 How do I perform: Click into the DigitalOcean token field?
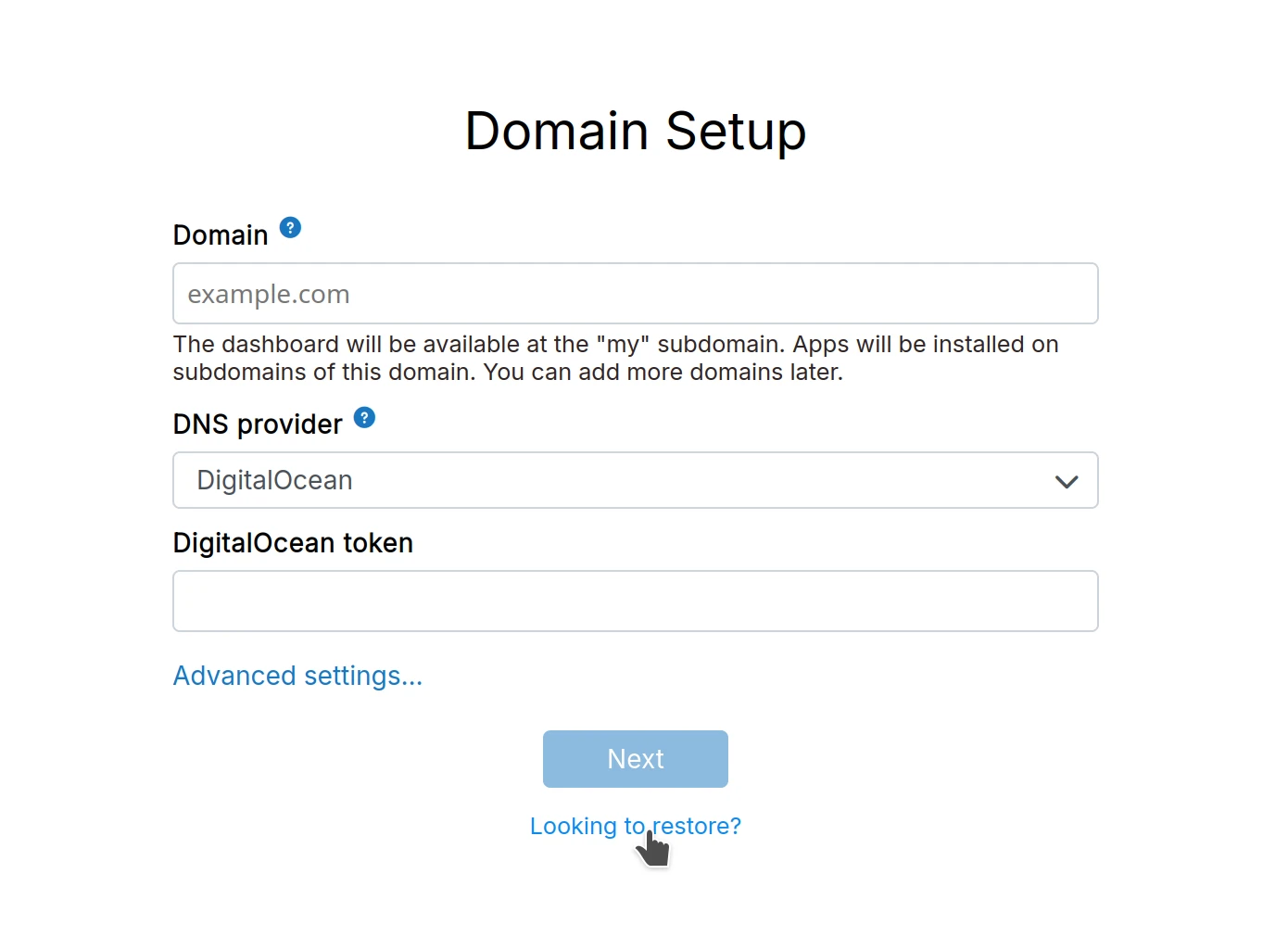[635, 601]
